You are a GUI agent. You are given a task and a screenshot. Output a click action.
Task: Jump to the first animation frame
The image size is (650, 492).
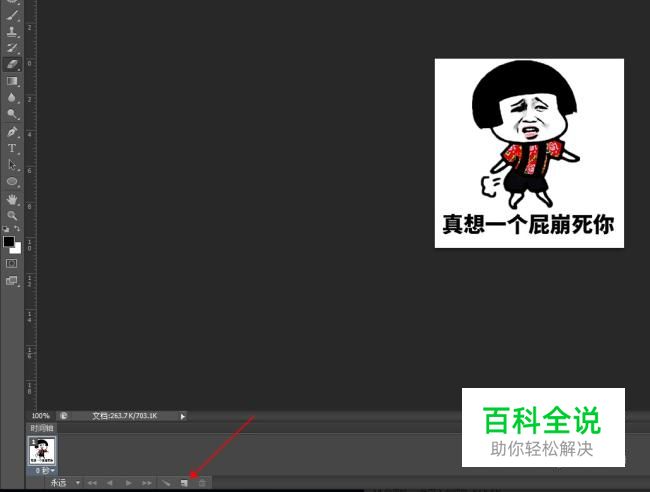point(92,483)
